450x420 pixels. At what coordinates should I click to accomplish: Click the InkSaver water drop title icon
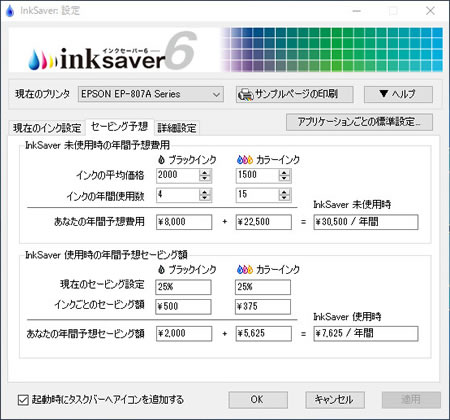pos(10,11)
